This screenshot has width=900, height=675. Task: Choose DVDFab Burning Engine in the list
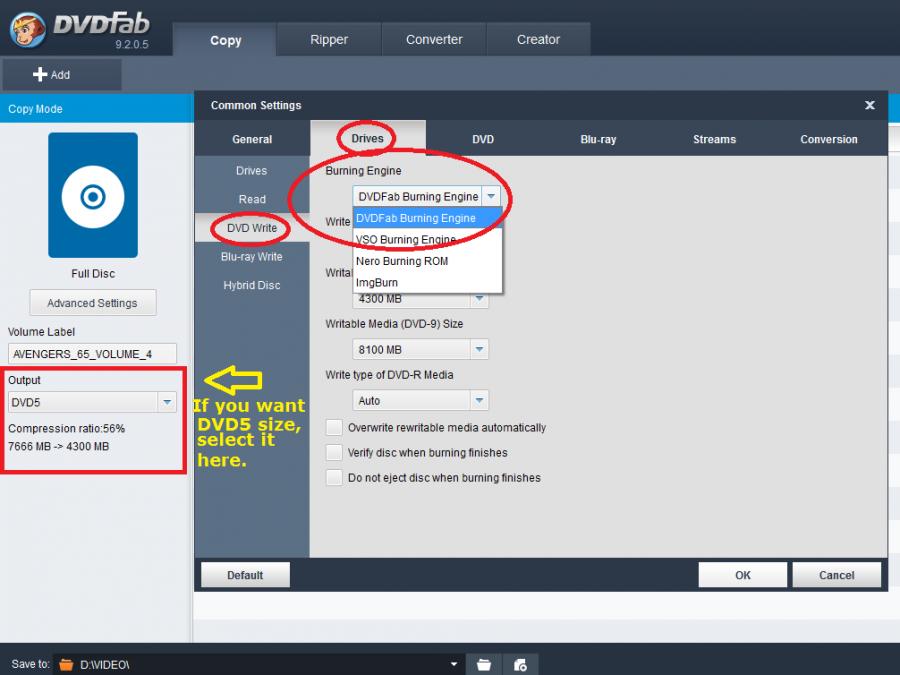tap(428, 218)
